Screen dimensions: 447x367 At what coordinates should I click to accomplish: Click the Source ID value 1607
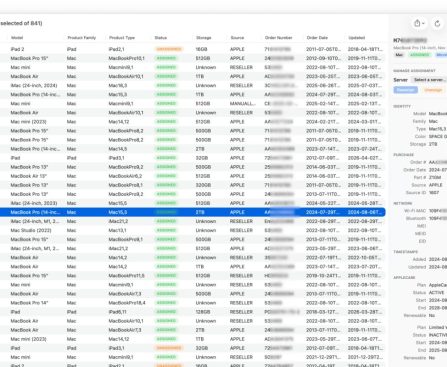tap(434, 193)
